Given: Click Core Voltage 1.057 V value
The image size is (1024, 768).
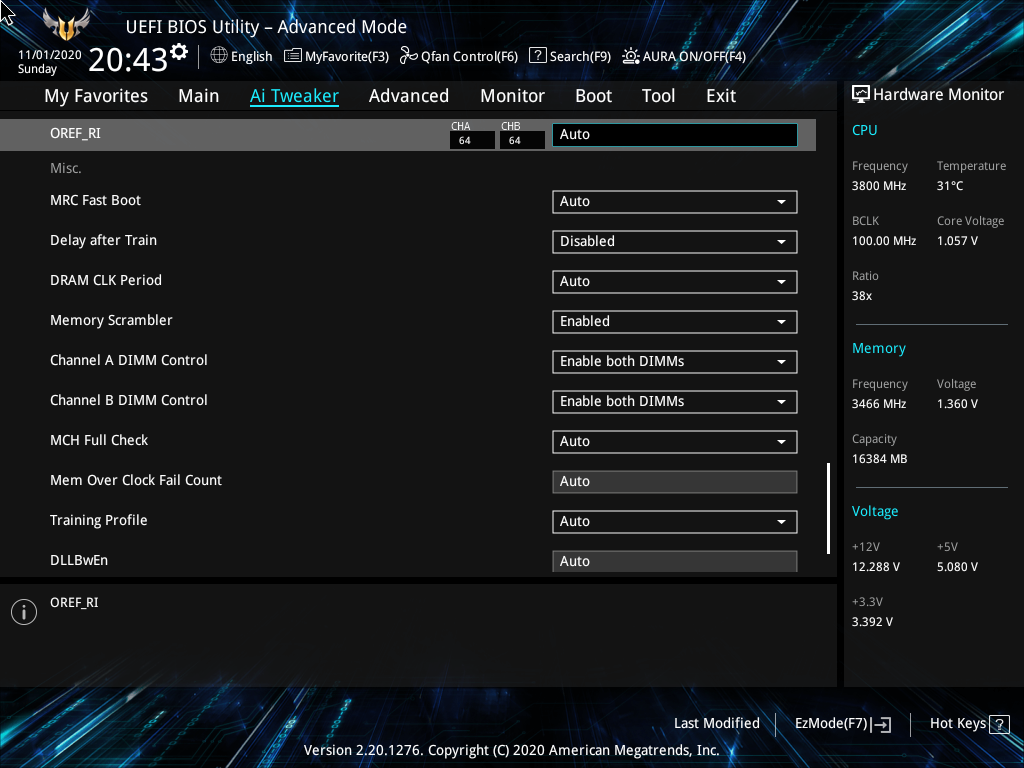Looking at the screenshot, I should (957, 241).
